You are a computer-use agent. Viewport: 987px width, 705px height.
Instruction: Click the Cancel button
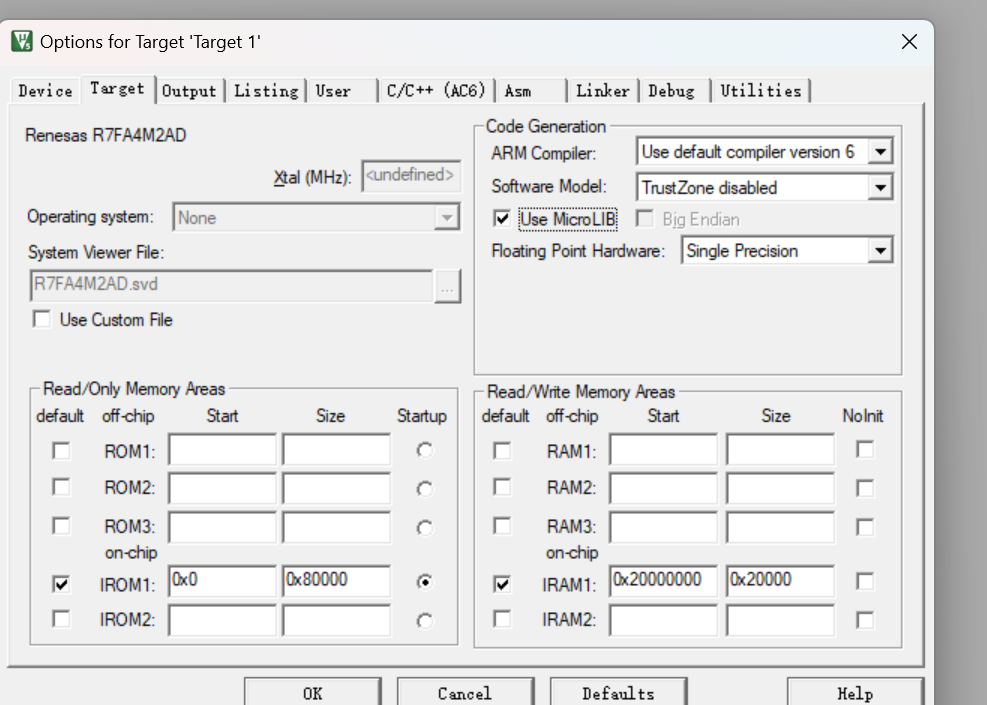click(465, 692)
